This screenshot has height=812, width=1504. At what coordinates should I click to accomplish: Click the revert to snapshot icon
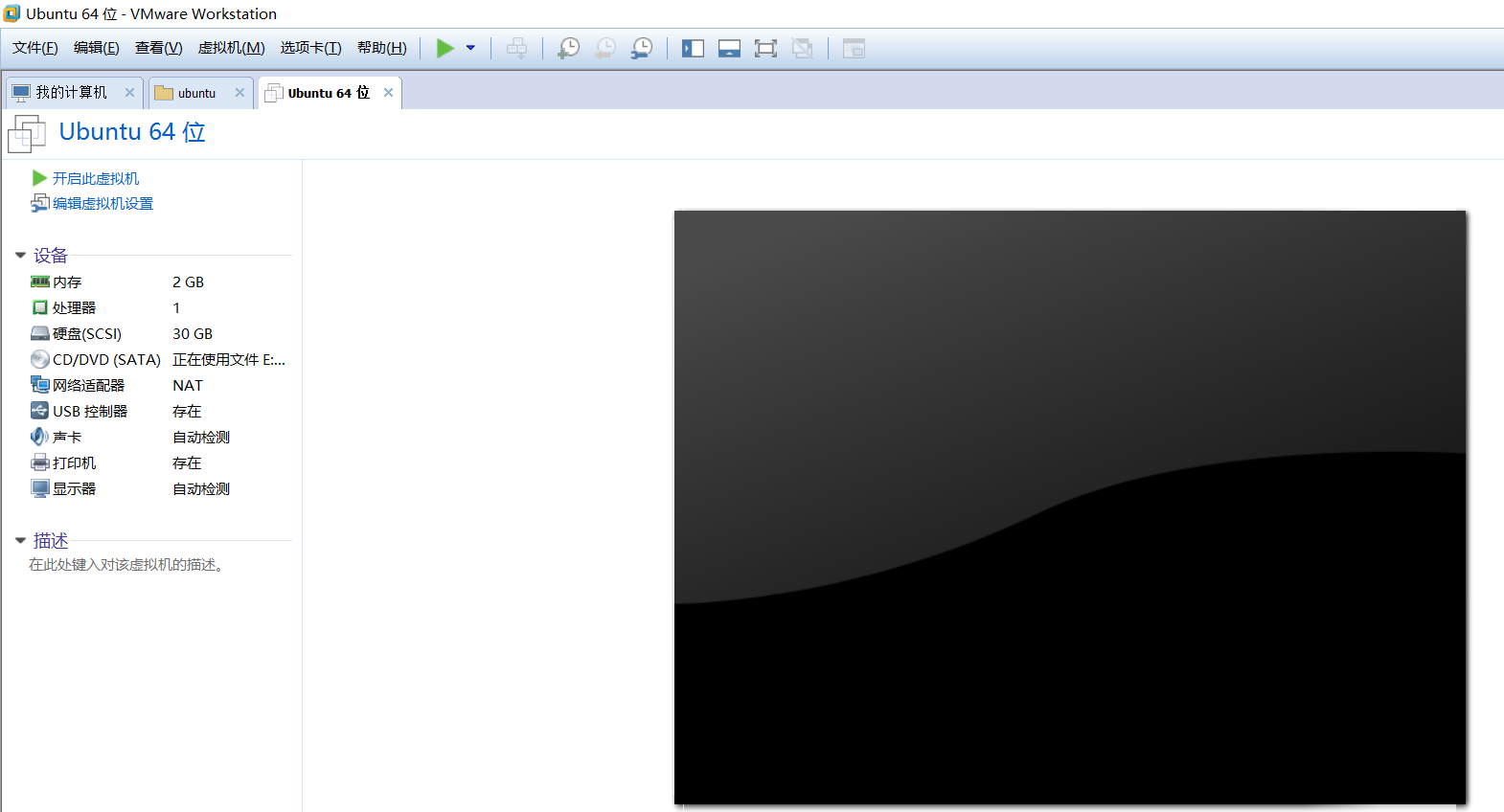pyautogui.click(x=605, y=48)
